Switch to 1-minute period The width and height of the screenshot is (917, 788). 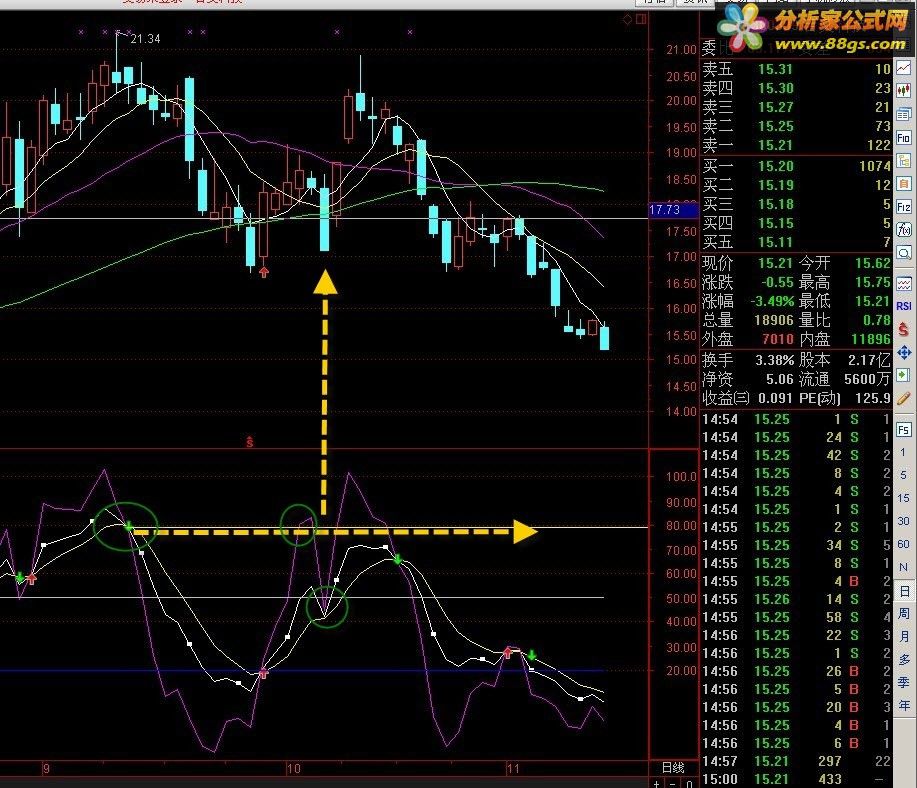(904, 452)
